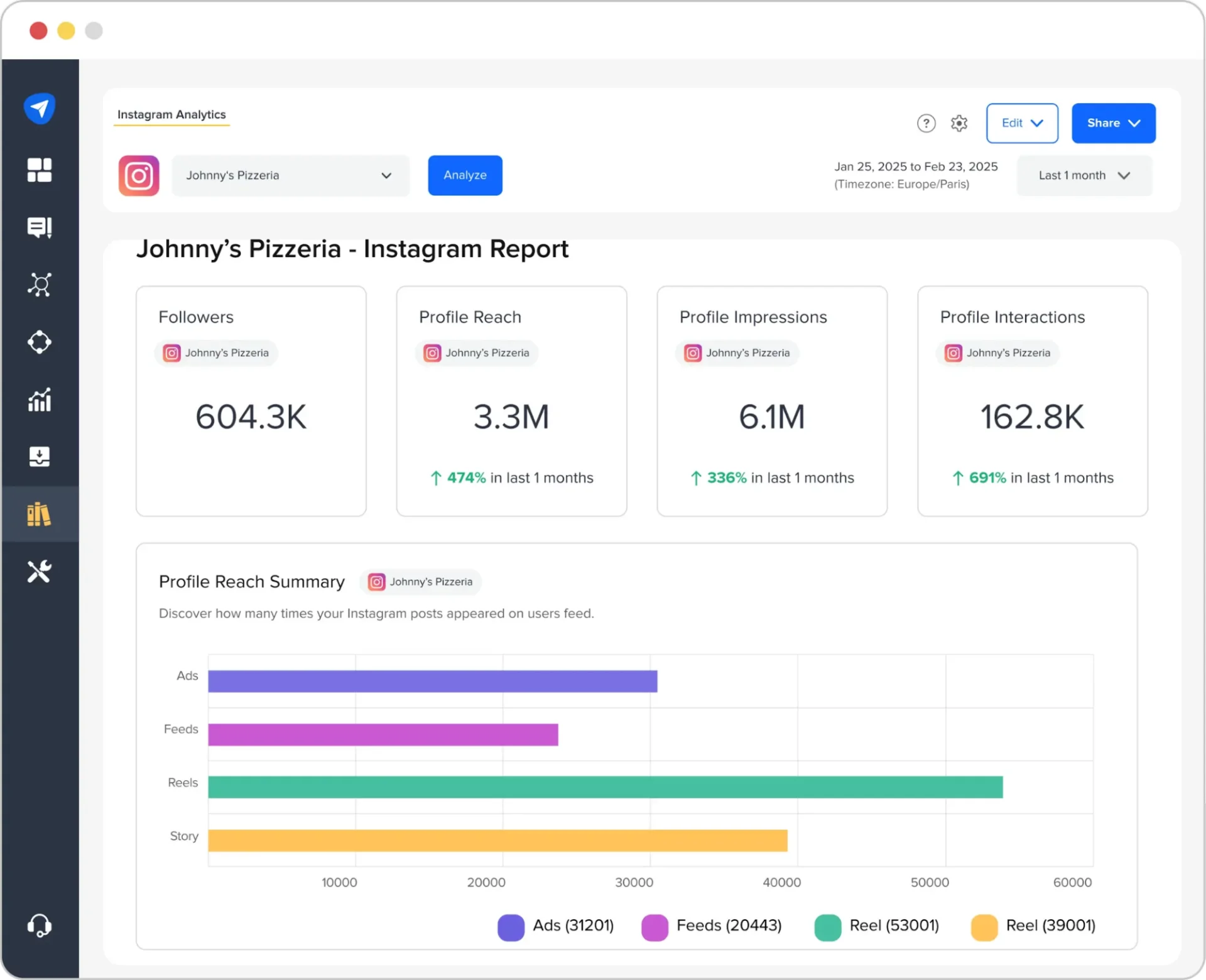Expand the Last 1 month date range dropdown
This screenshot has height=980, width=1206.
coord(1083,176)
